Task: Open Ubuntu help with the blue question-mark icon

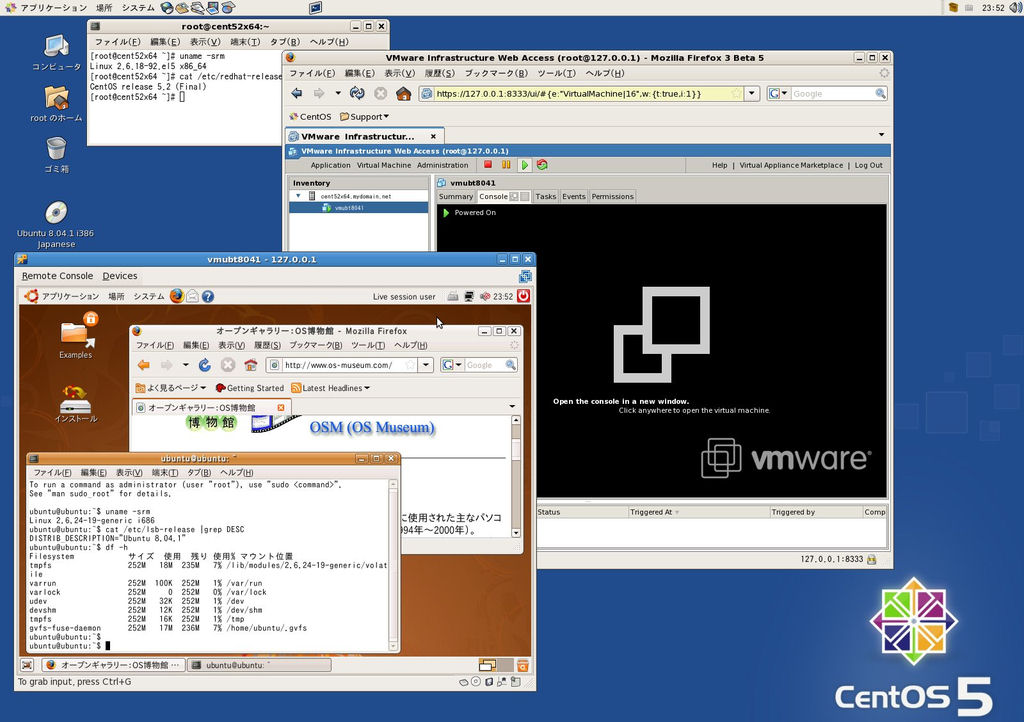Action: click(208, 296)
